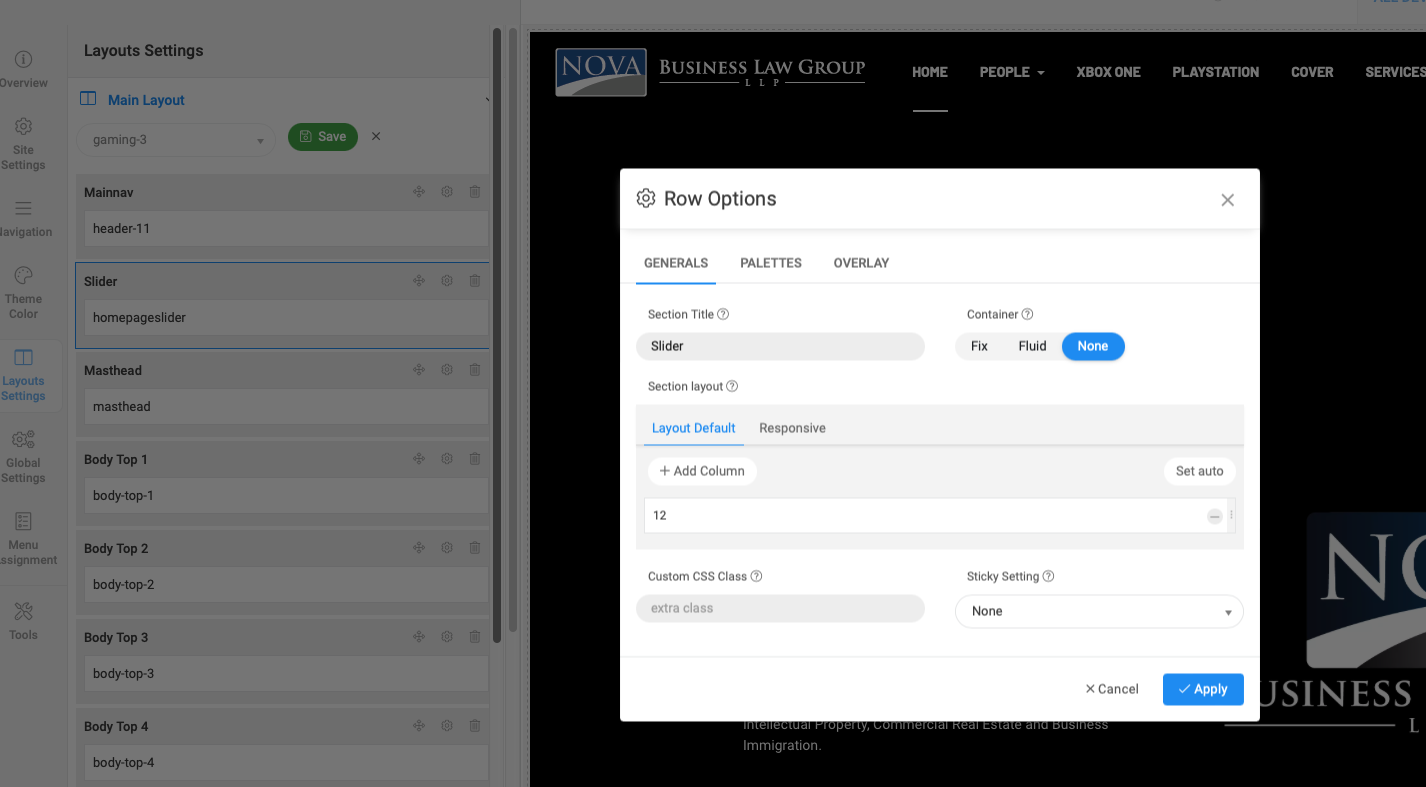Set Container to Fluid
The height and width of the screenshot is (787, 1426).
coord(1032,346)
